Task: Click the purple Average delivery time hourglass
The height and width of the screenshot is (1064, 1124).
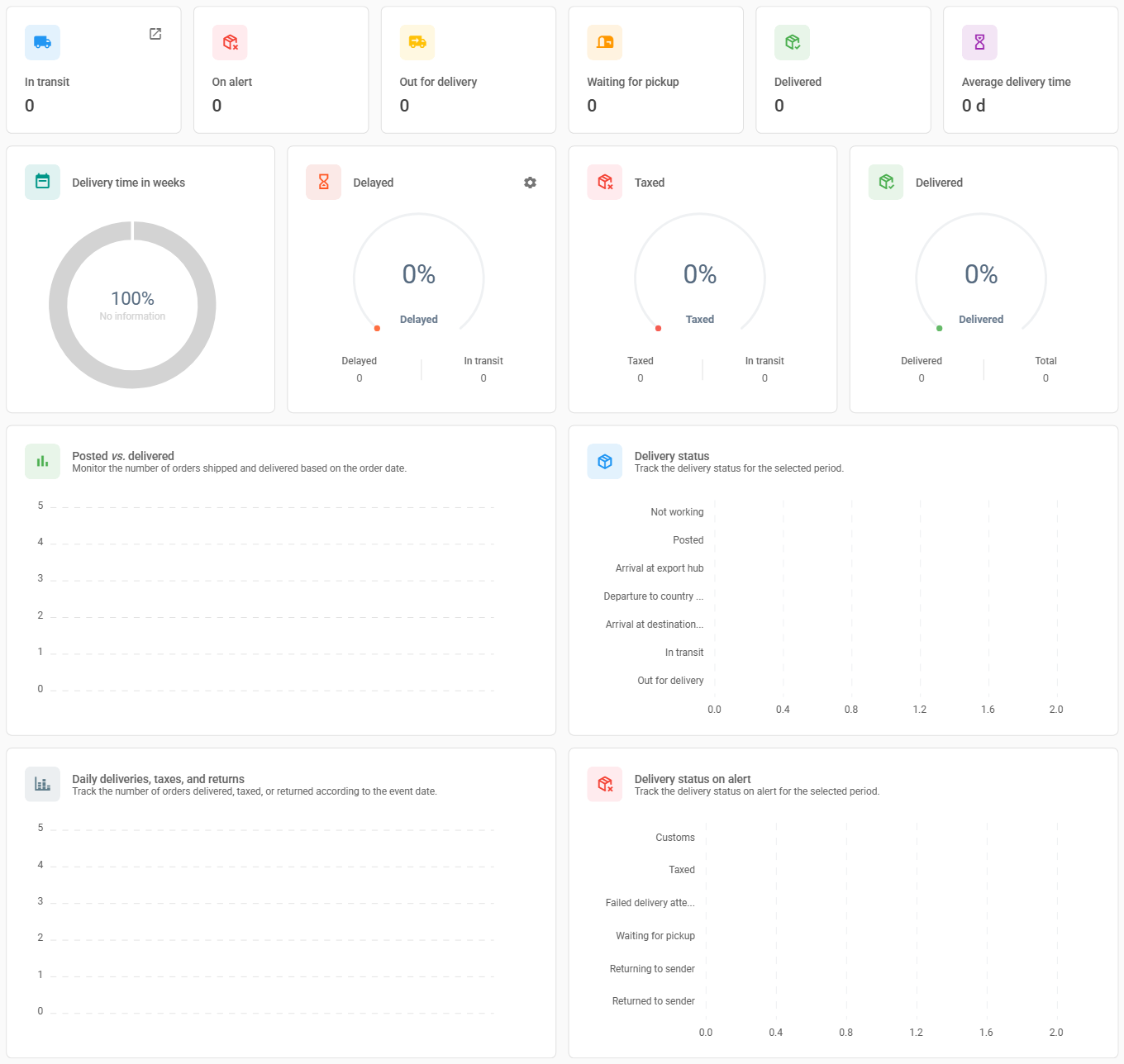Action: (x=979, y=42)
